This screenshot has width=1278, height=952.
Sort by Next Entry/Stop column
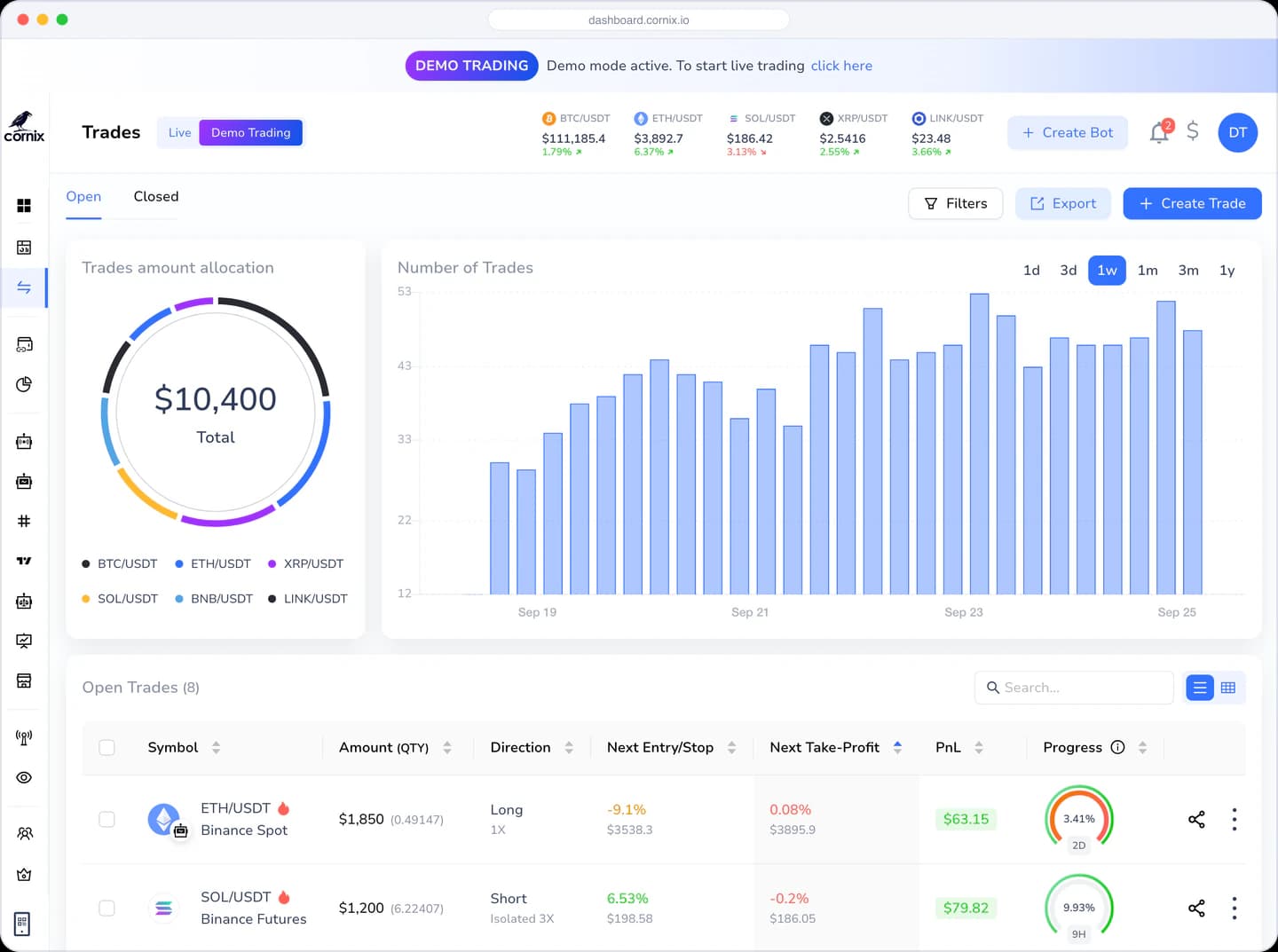click(731, 747)
